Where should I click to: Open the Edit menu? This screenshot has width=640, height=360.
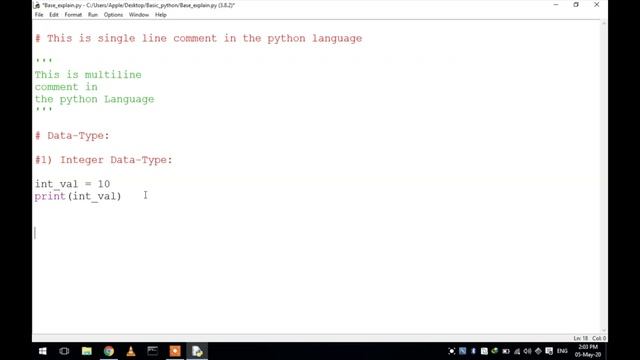53,15
